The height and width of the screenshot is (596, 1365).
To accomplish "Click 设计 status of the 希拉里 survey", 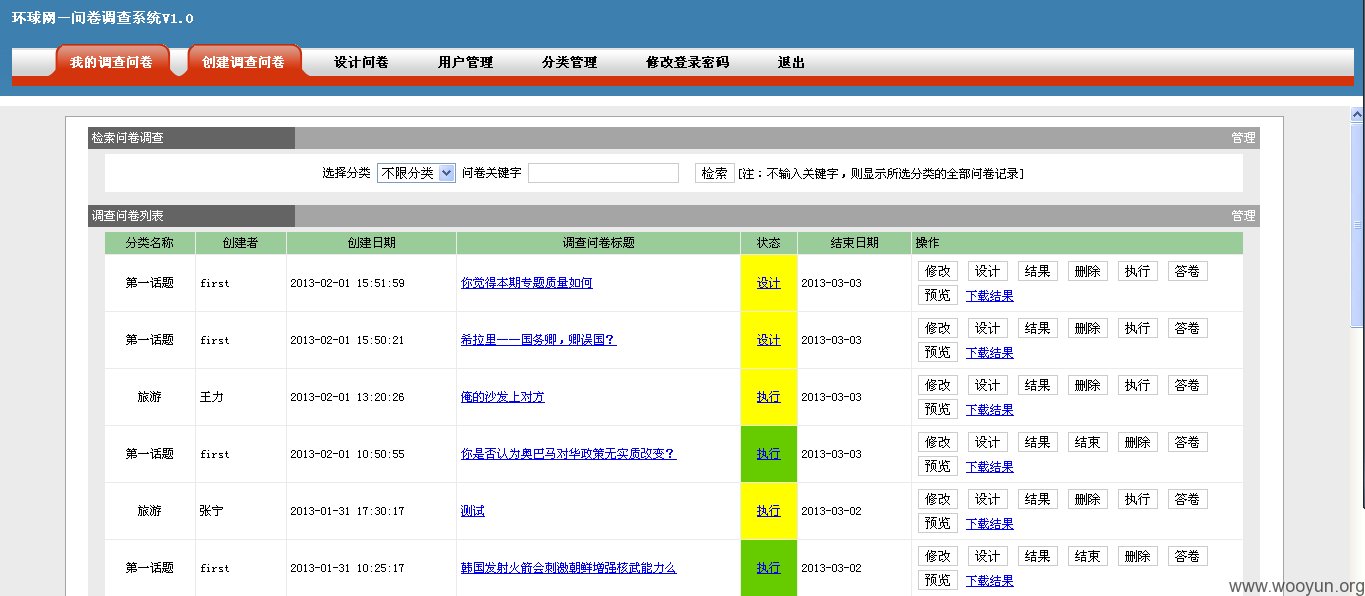I will pos(768,340).
